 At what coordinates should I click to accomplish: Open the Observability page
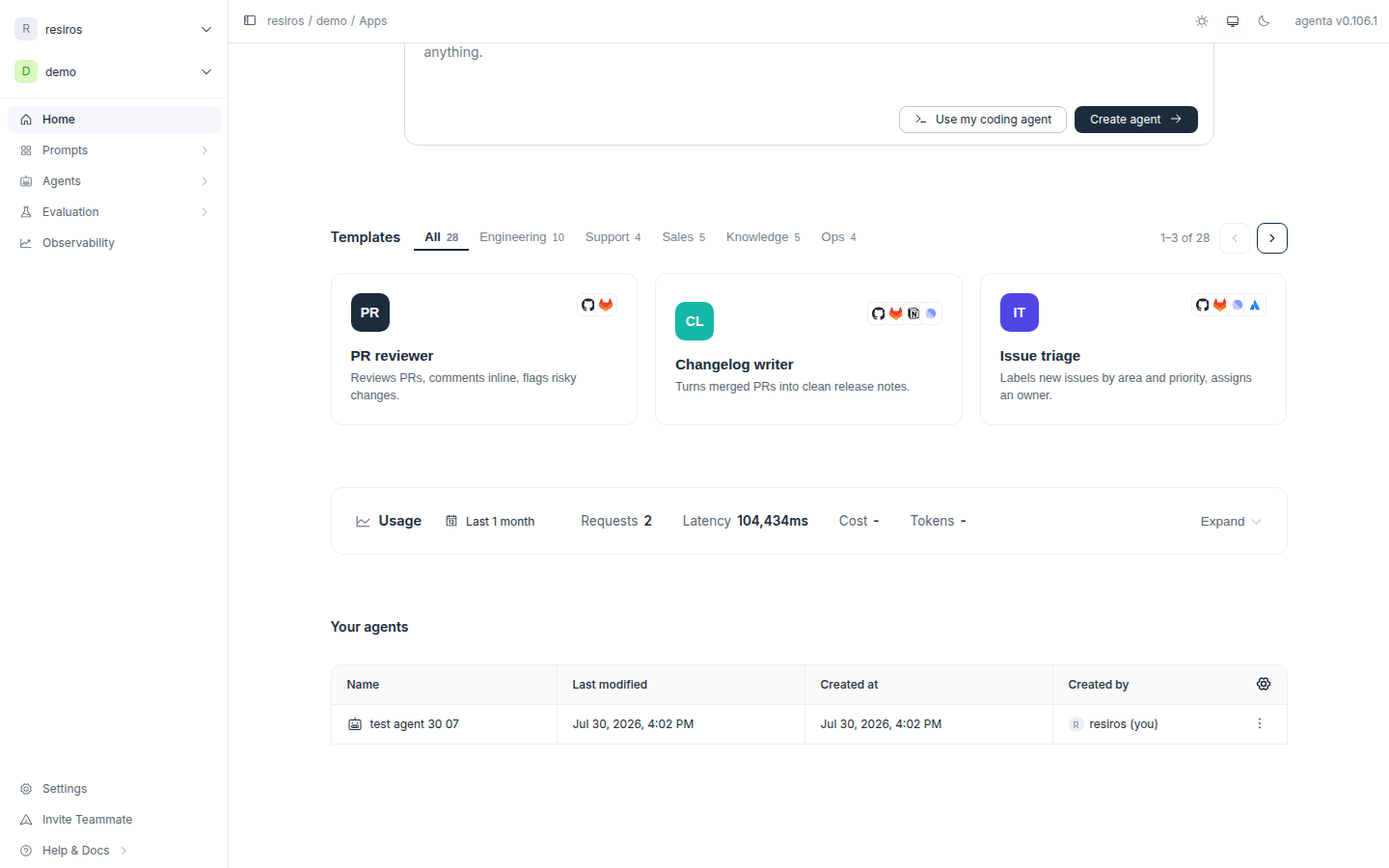click(115, 243)
